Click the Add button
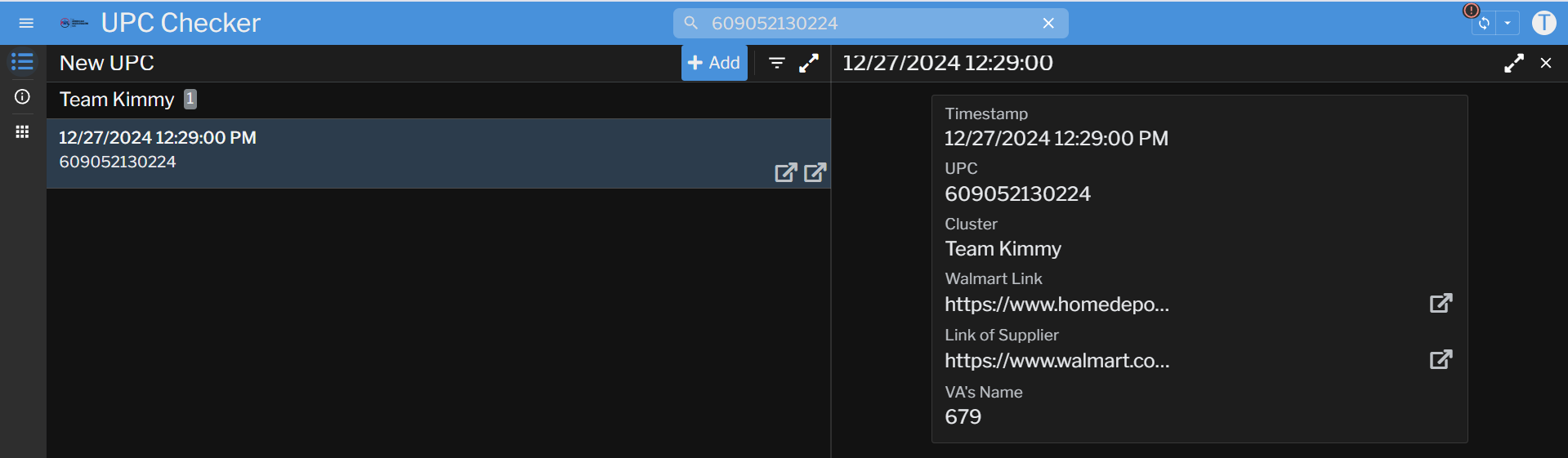This screenshot has height=458, width=1568. point(714,63)
